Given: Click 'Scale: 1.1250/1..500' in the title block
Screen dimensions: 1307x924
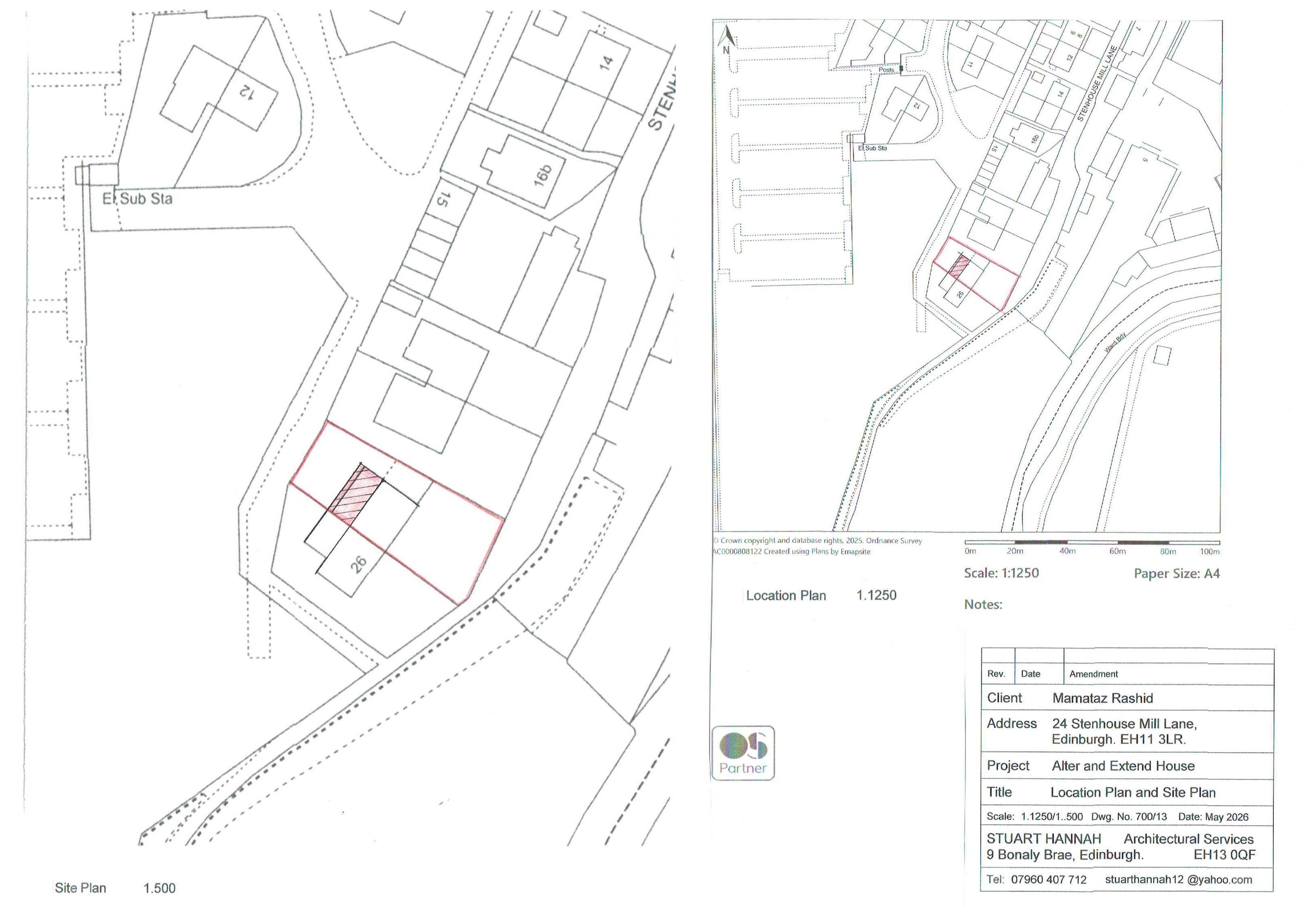Looking at the screenshot, I should (x=1034, y=817).
